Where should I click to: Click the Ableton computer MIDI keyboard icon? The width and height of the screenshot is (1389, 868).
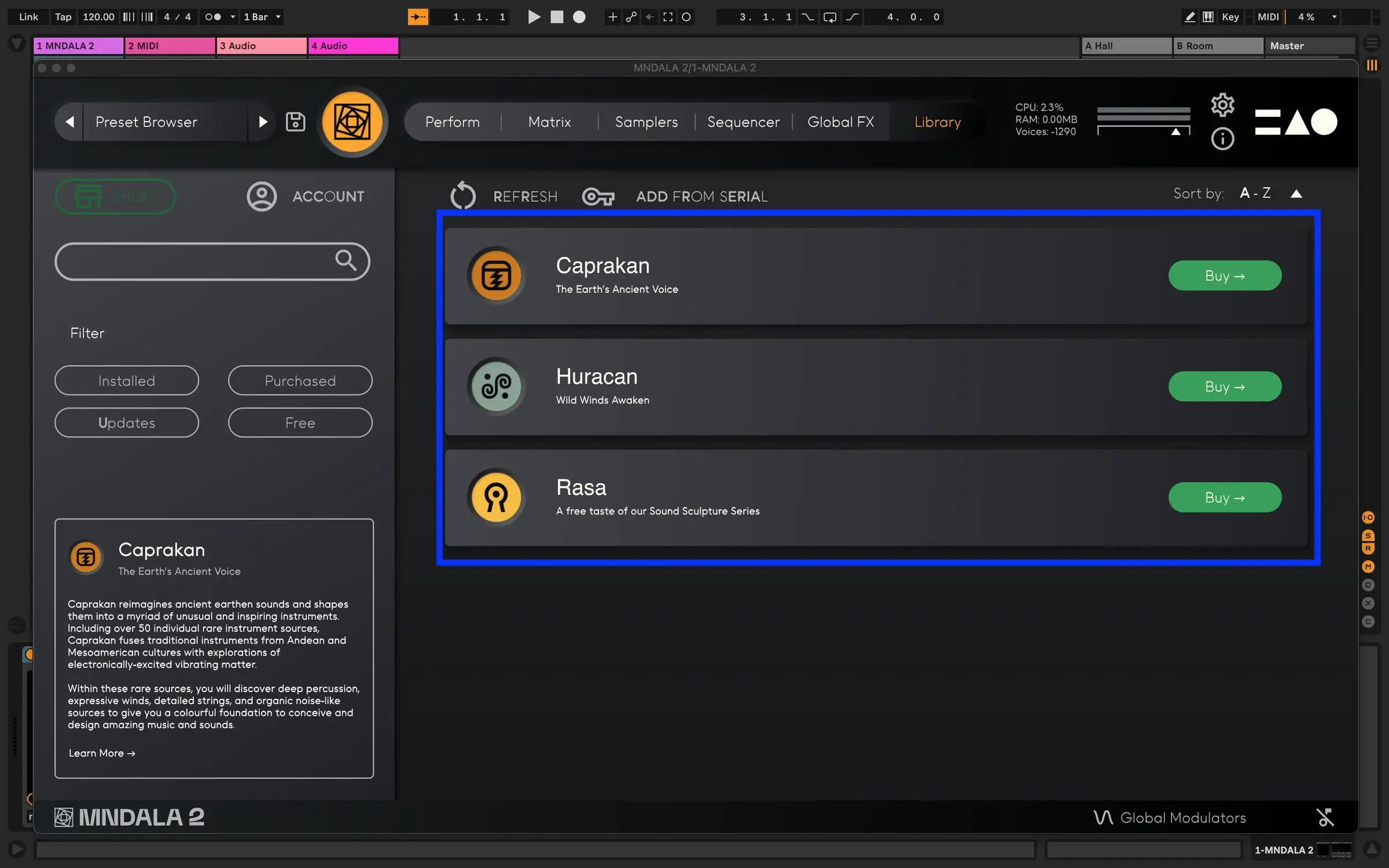tap(1208, 17)
